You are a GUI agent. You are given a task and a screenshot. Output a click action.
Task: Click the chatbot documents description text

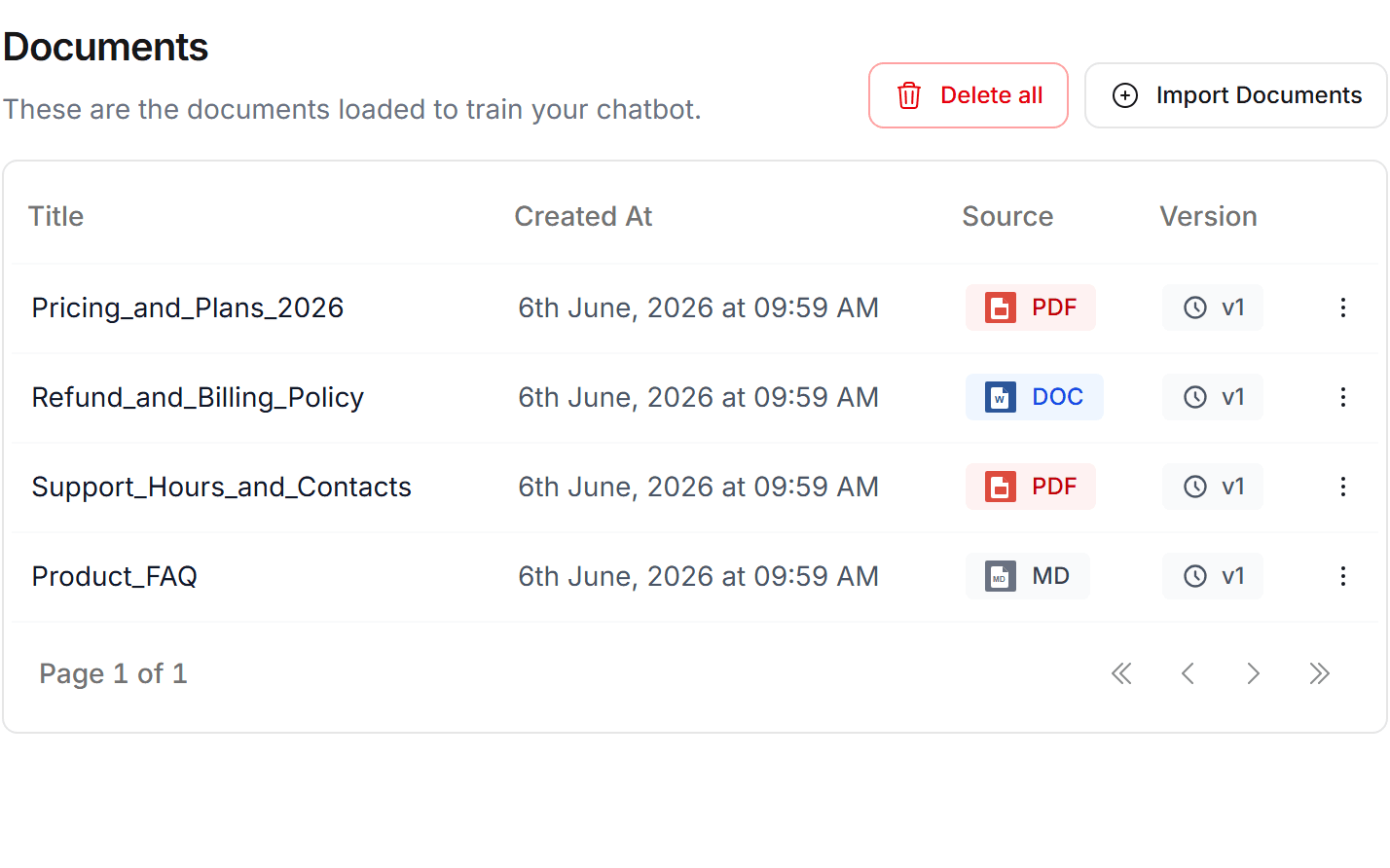coord(352,109)
